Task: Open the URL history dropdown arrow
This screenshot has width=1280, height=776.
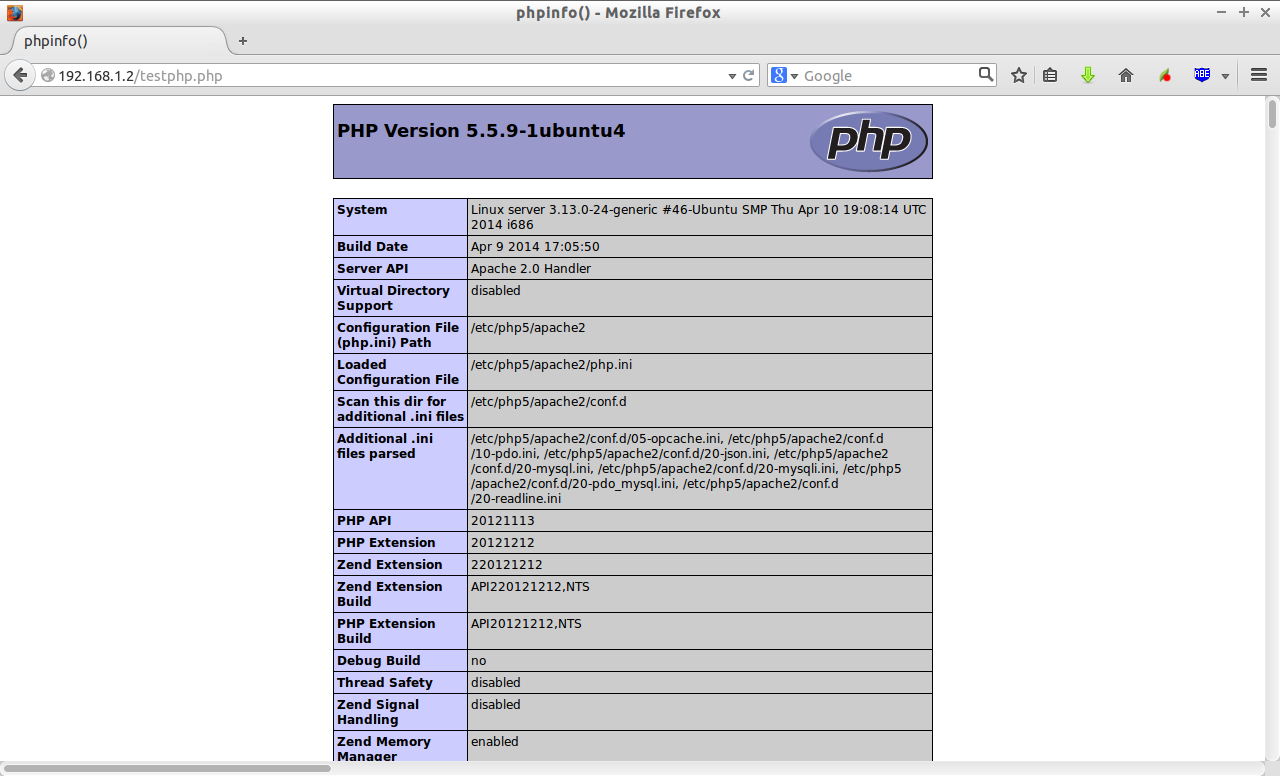Action: tap(731, 76)
